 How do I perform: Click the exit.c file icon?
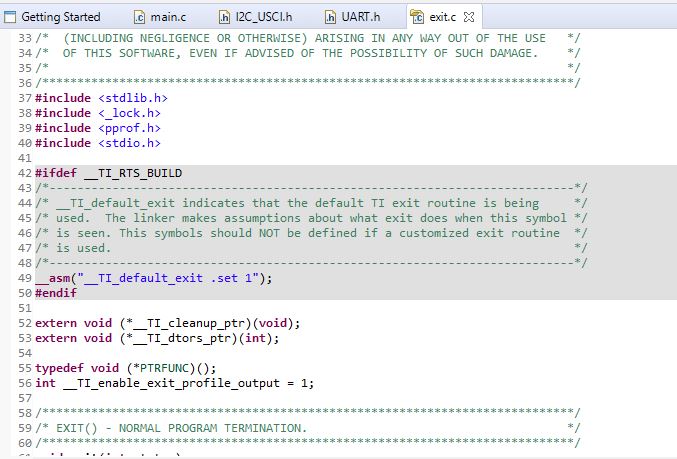pyautogui.click(x=417, y=17)
